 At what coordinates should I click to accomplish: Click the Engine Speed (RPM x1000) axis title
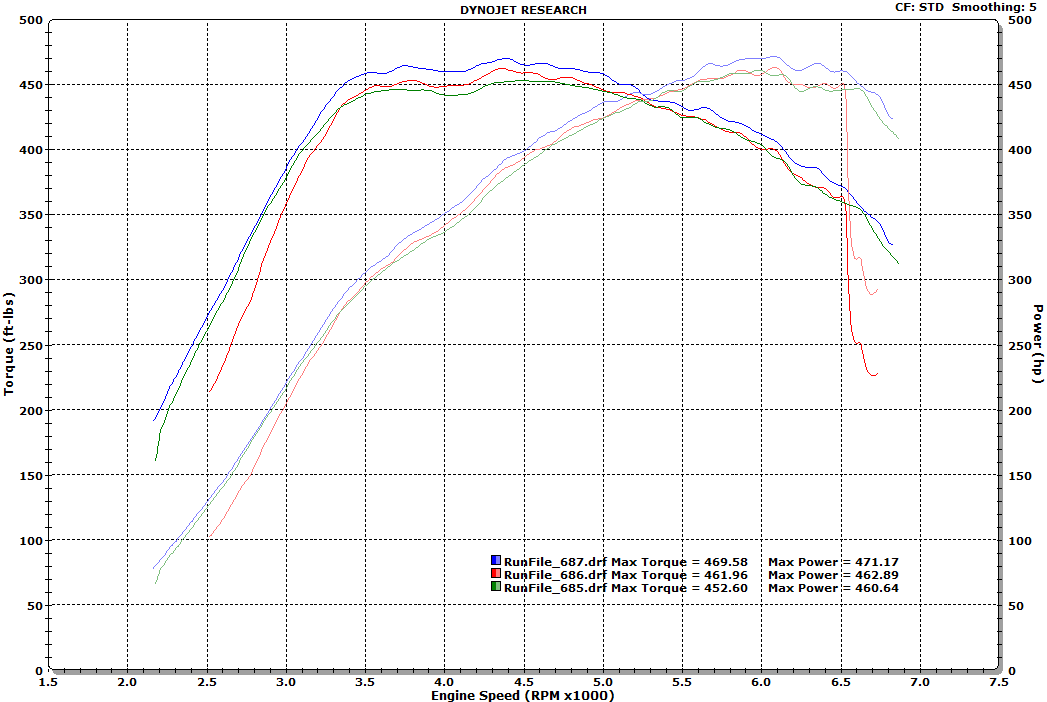tap(523, 695)
